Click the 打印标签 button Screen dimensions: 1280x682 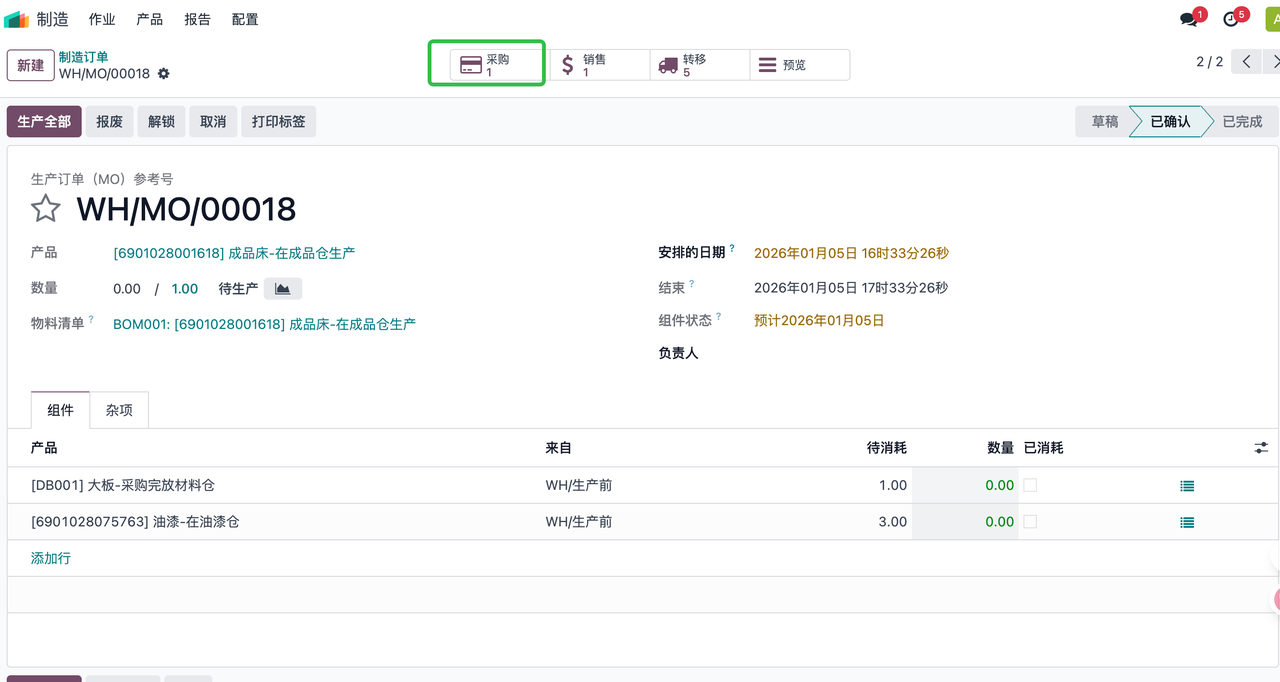279,122
